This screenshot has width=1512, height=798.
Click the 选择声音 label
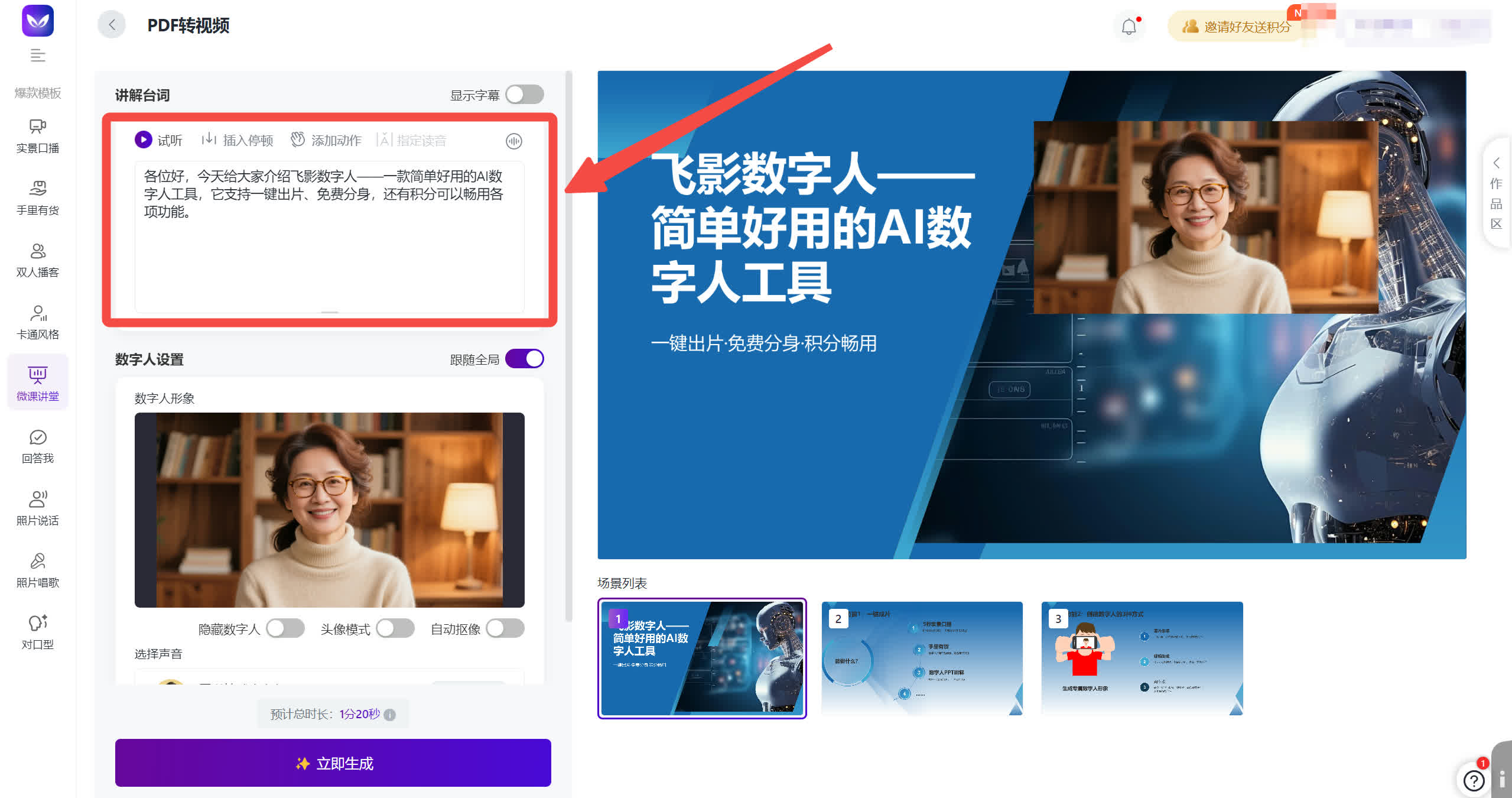pos(158,654)
